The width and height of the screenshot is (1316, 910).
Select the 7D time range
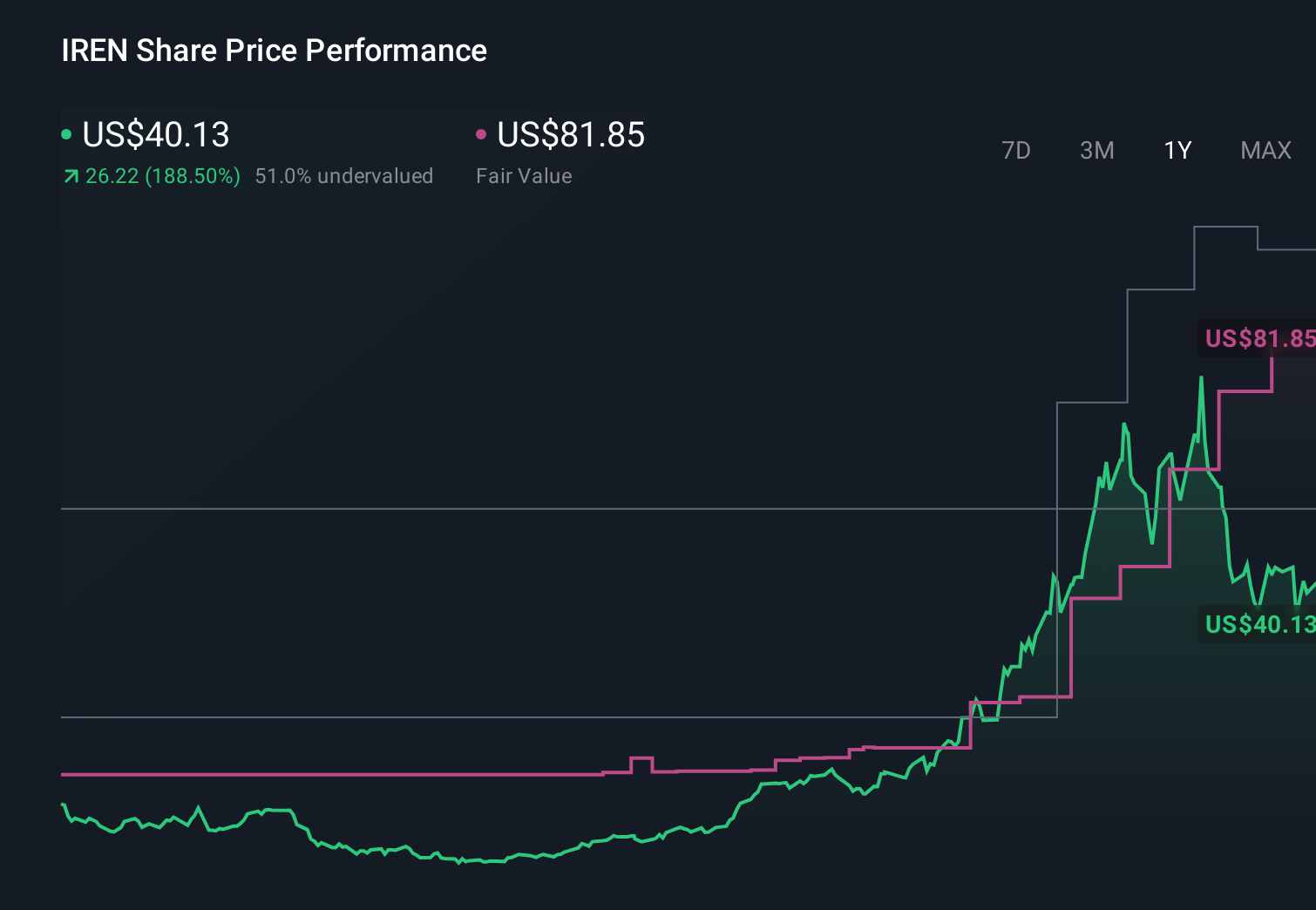pos(1016,150)
